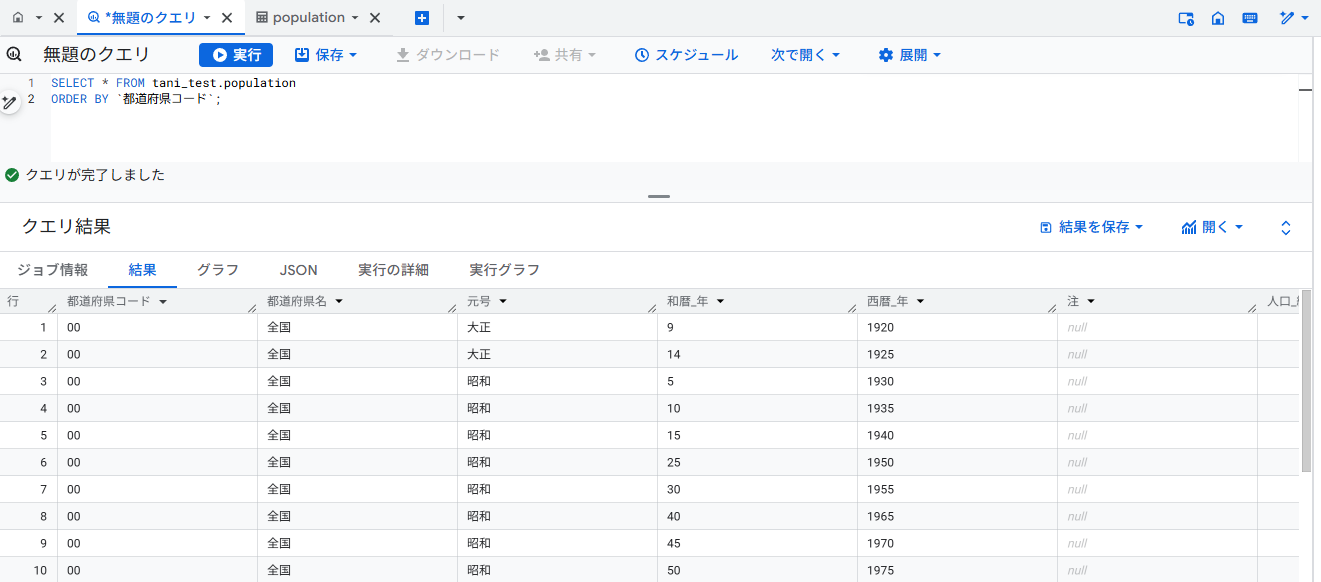
Task: Toggle results panel expand/collapse arrows
Action: click(1286, 227)
